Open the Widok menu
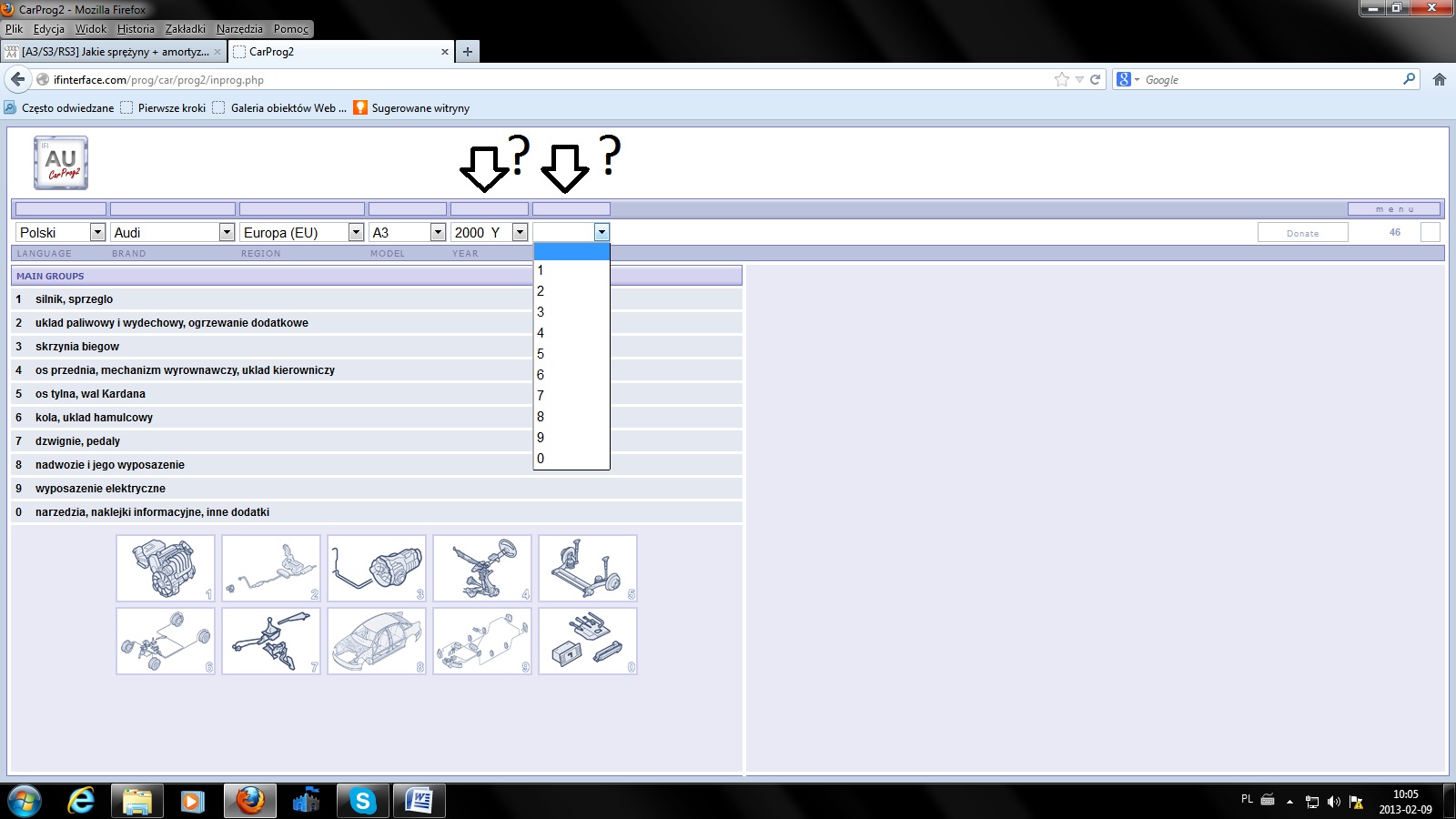Screen dimensions: 1456x819 point(91,29)
